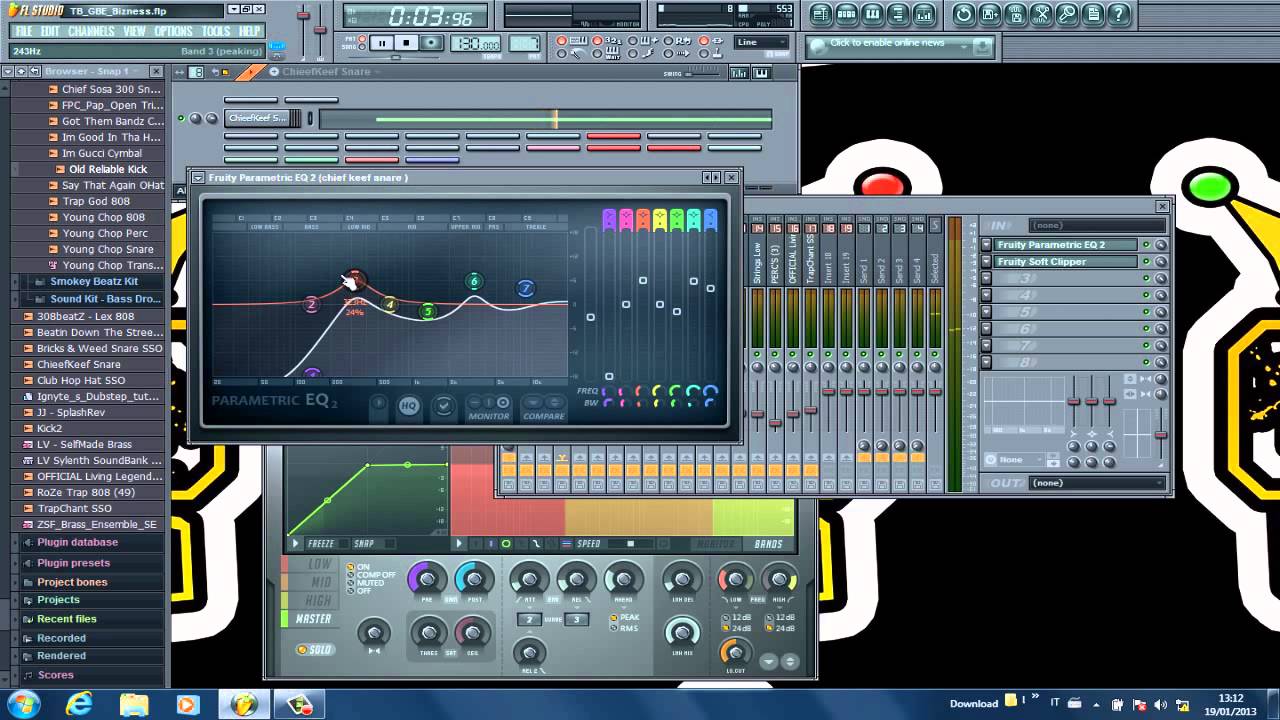Toggle Fruity Parametric EQ 2 slot enable LED
Image resolution: width=1280 pixels, height=720 pixels.
coord(1146,245)
